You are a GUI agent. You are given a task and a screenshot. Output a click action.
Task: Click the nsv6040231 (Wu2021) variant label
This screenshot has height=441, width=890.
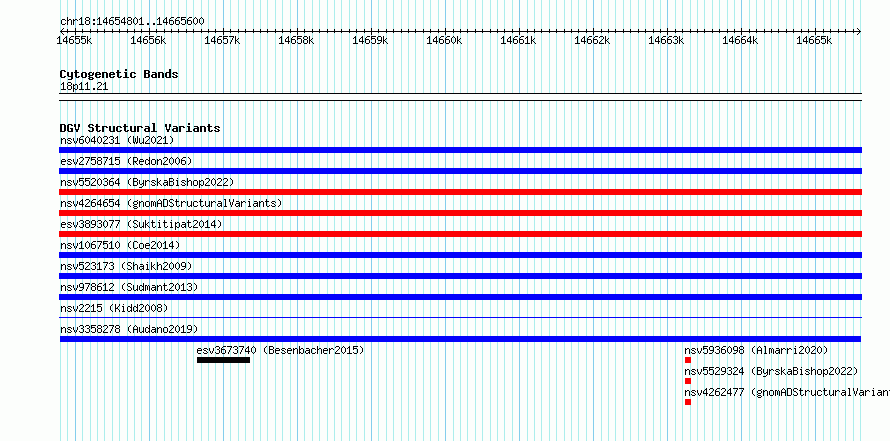[117, 140]
